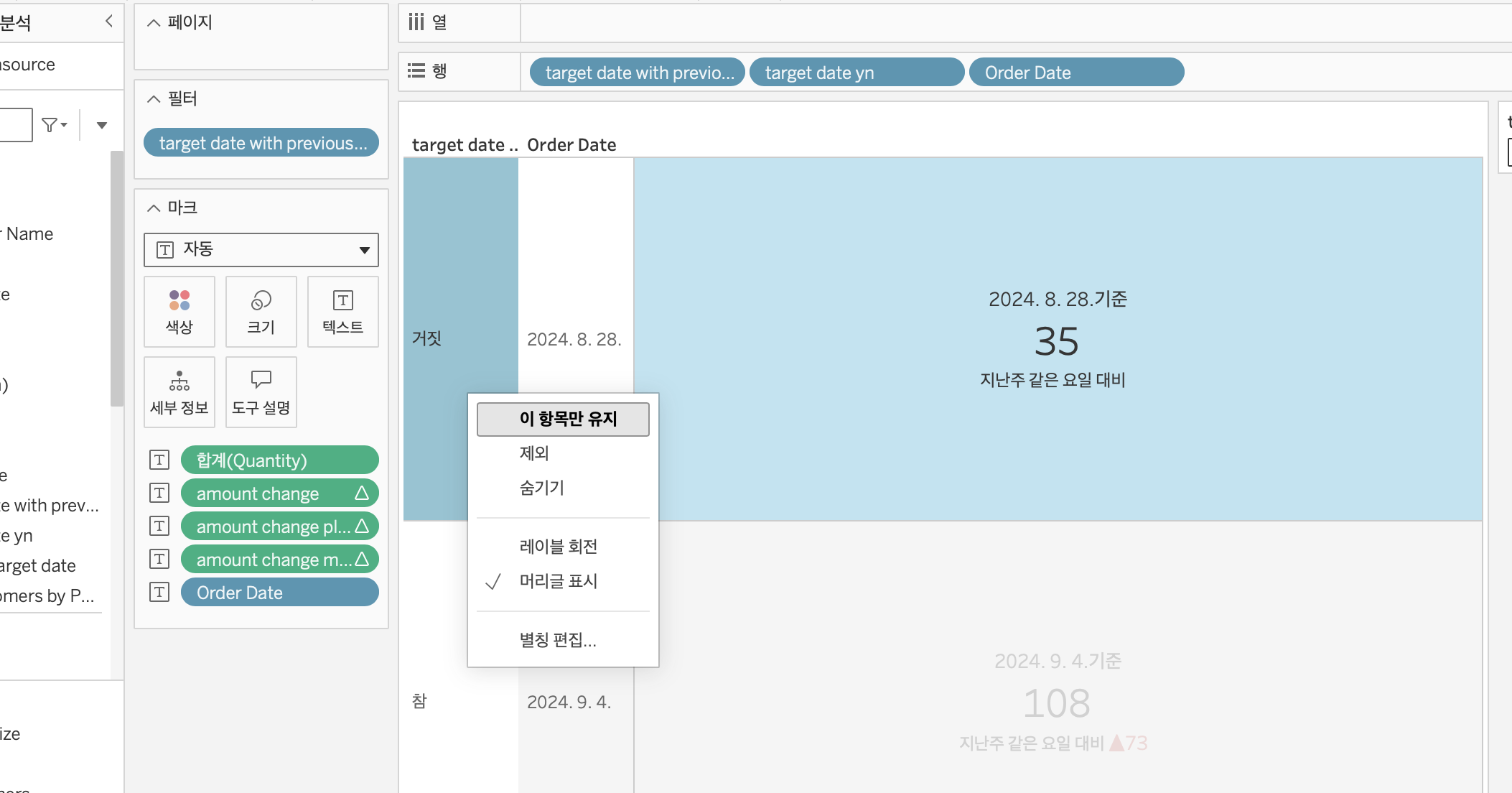Screen dimensions: 1512x793
Task: Open the 세부 정보 (Detail) marks card
Action: tap(179, 392)
